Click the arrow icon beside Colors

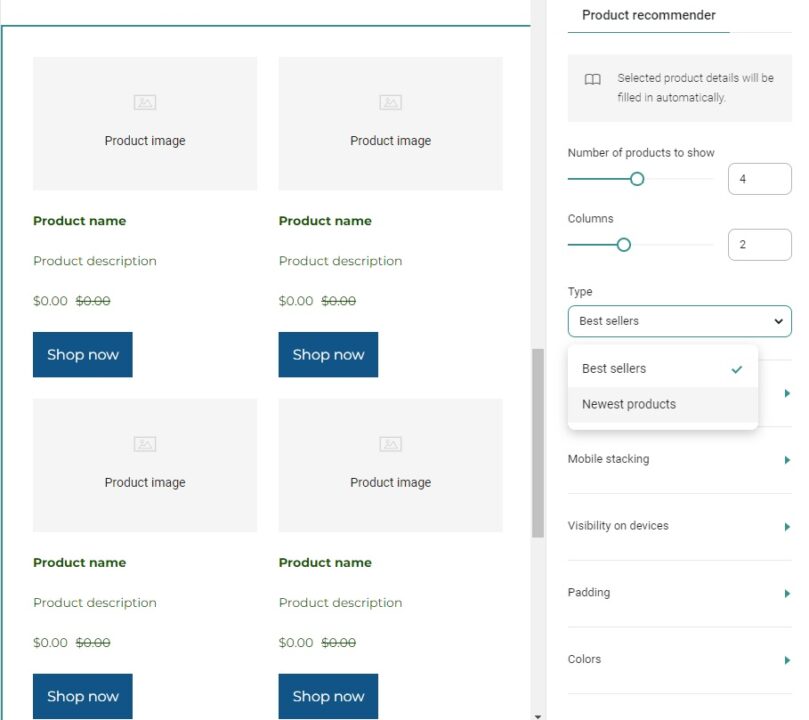click(x=787, y=659)
